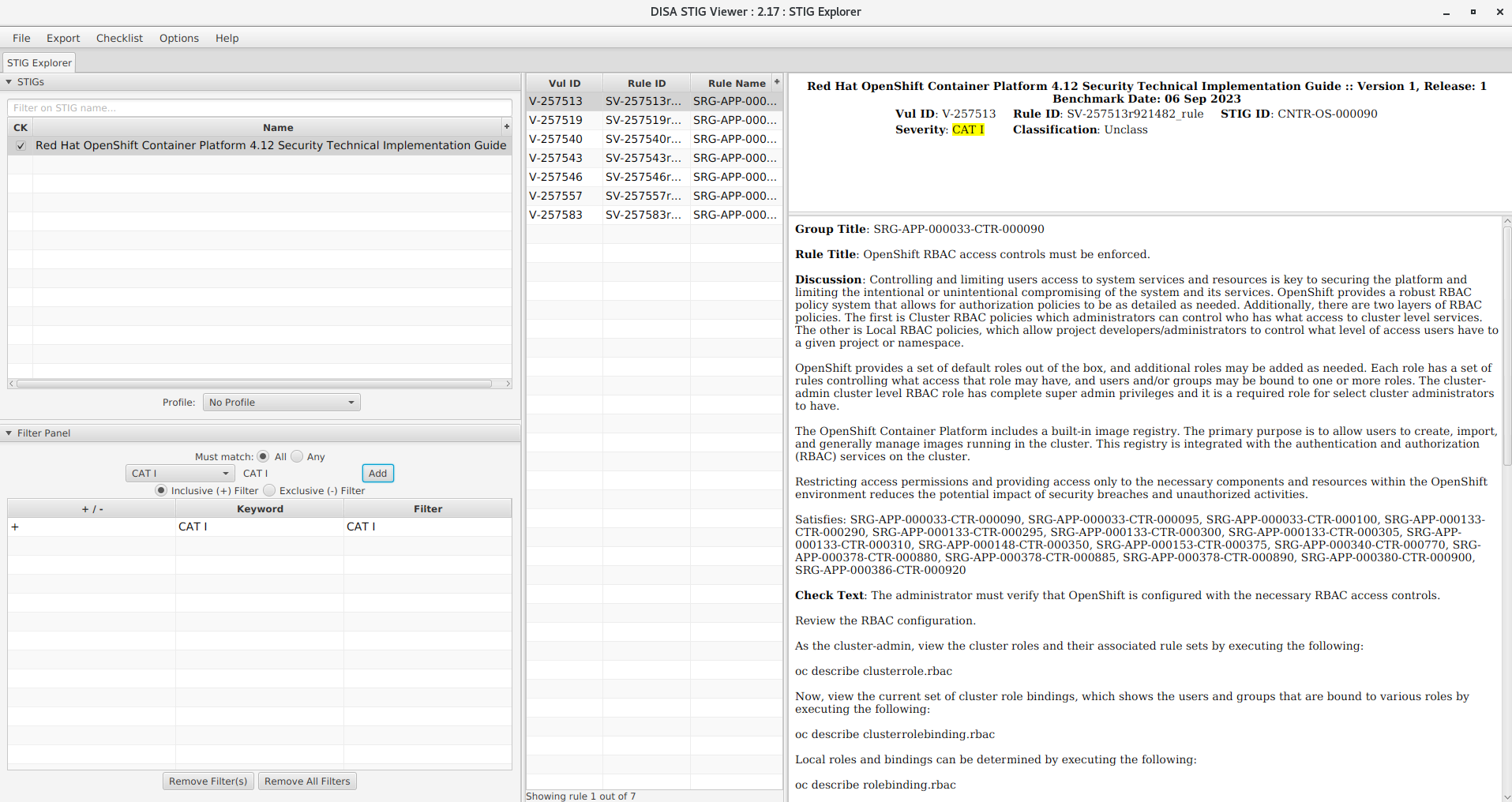Click the rule details vertical scrollbar

point(1506,345)
